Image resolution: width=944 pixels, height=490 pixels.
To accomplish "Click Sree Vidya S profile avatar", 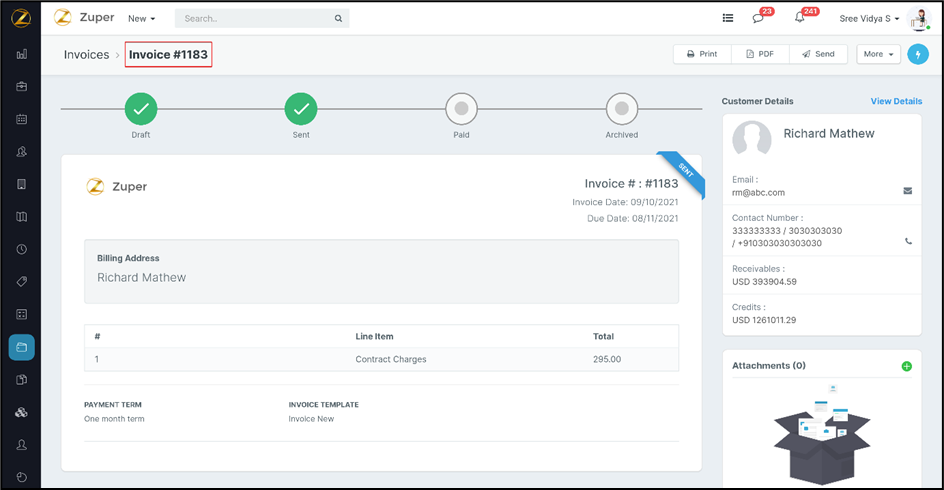I will click(919, 19).
